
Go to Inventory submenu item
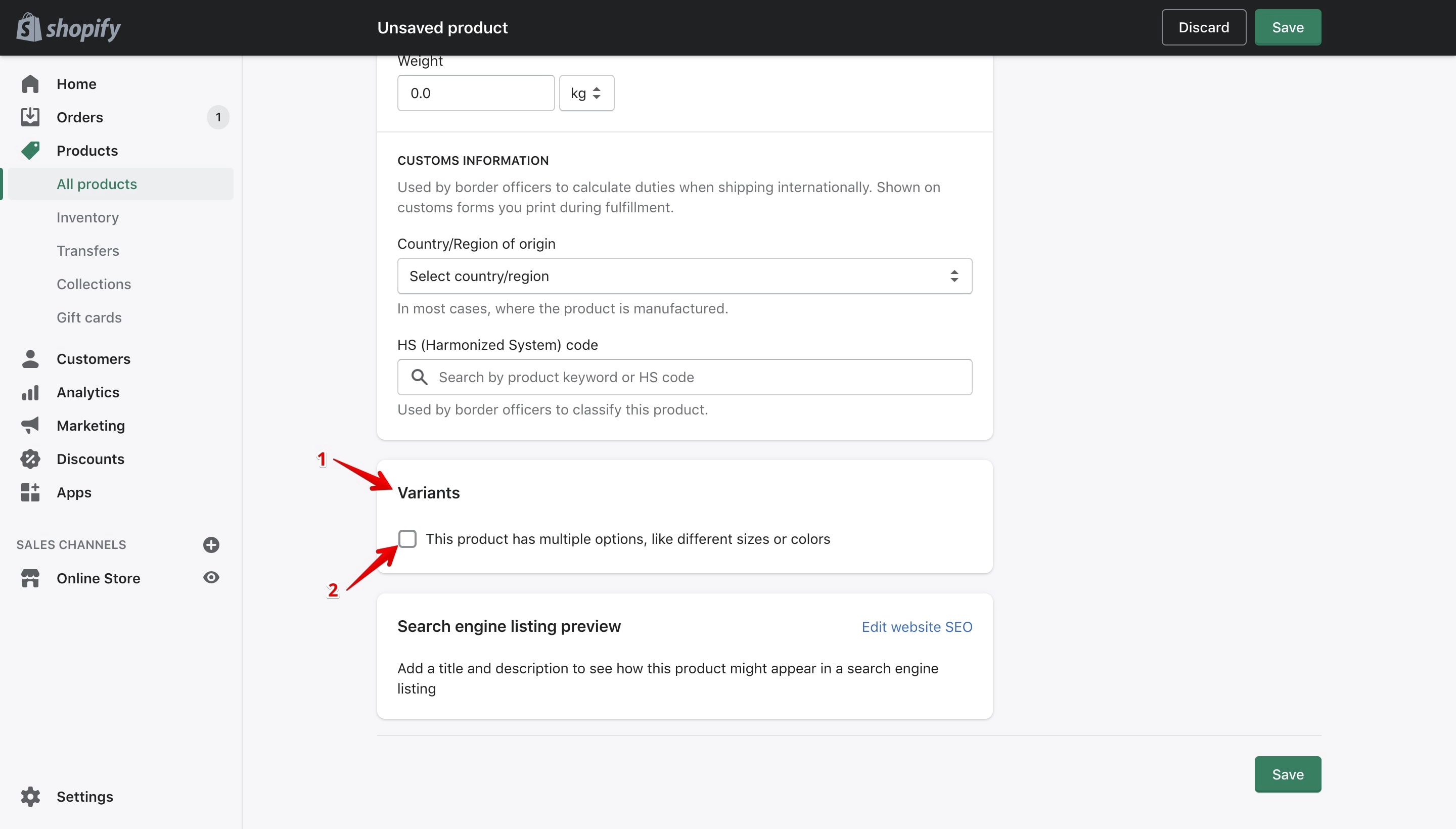pos(87,217)
